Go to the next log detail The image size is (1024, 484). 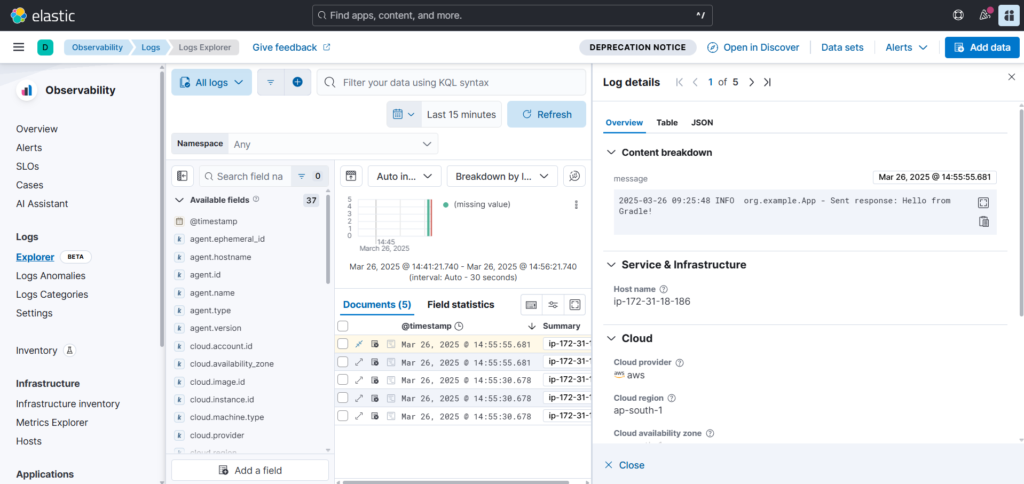tap(751, 82)
